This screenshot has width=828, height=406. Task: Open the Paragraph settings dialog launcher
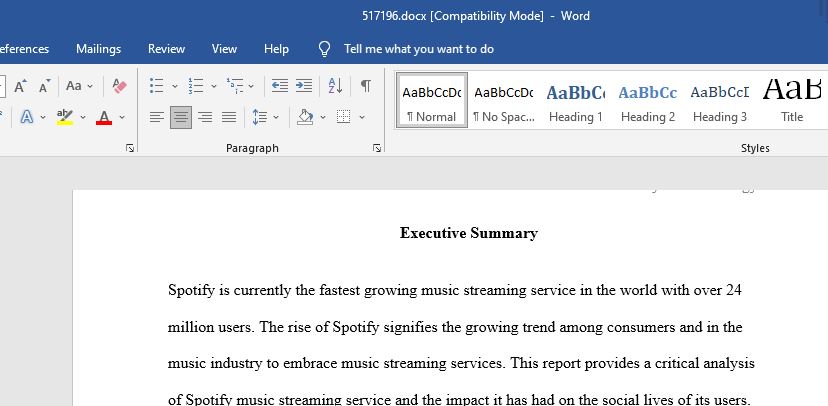click(377, 148)
